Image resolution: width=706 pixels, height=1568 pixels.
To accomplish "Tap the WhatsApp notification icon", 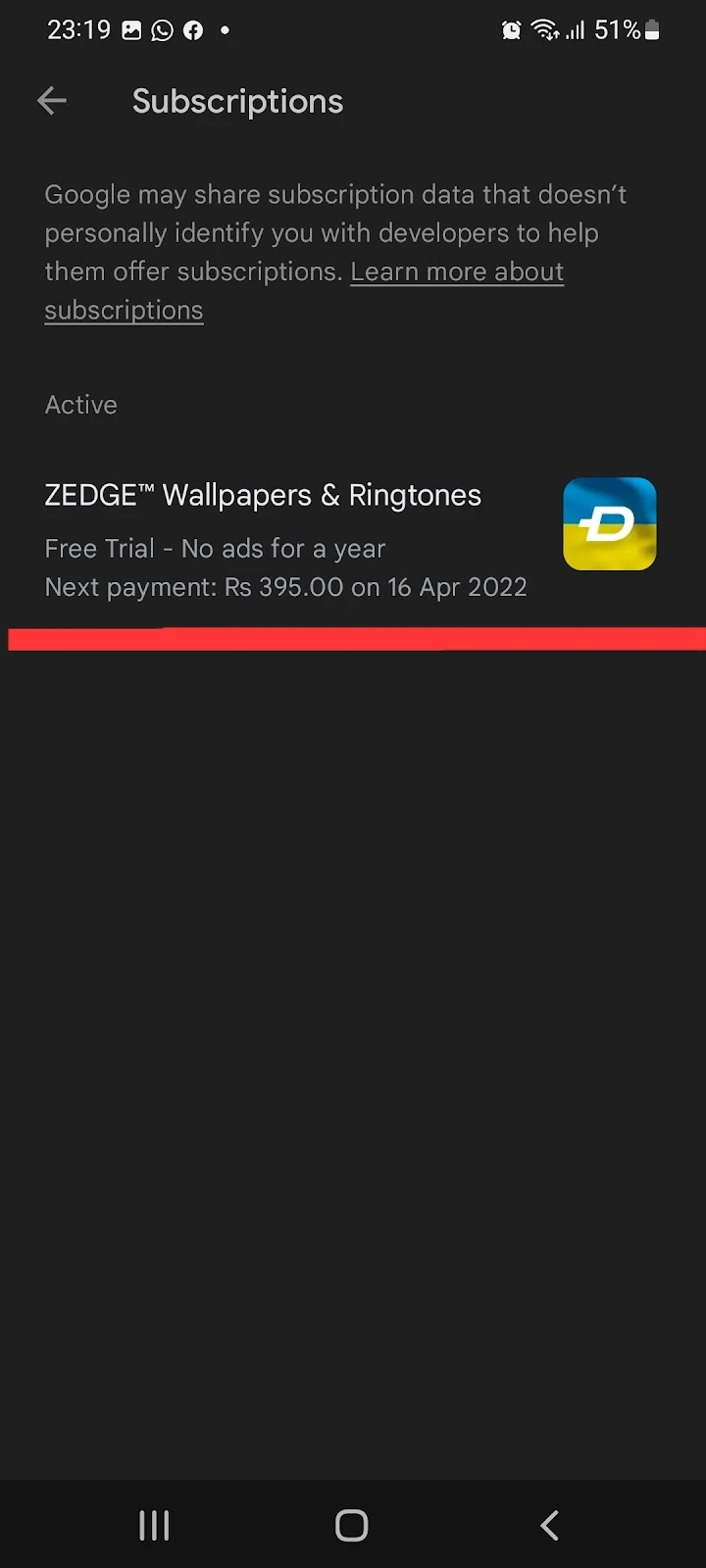I will pyautogui.click(x=163, y=30).
